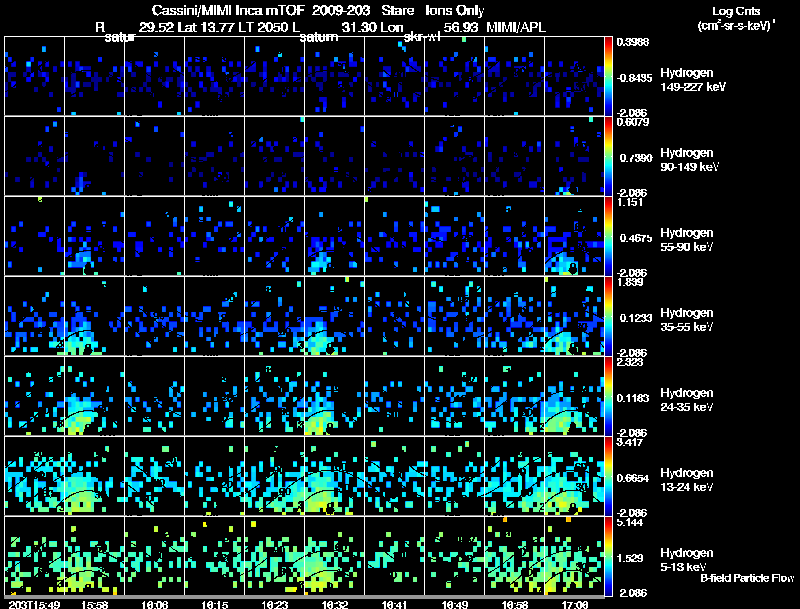Pick the color bar for Hydrogen 5-13 keV
The height and width of the screenshot is (609, 800).
(608, 556)
